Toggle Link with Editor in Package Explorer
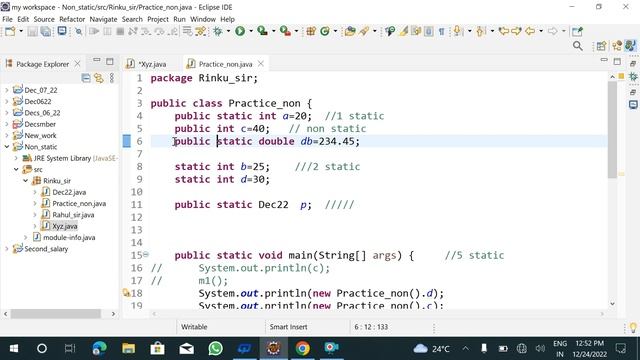 click(x=99, y=78)
